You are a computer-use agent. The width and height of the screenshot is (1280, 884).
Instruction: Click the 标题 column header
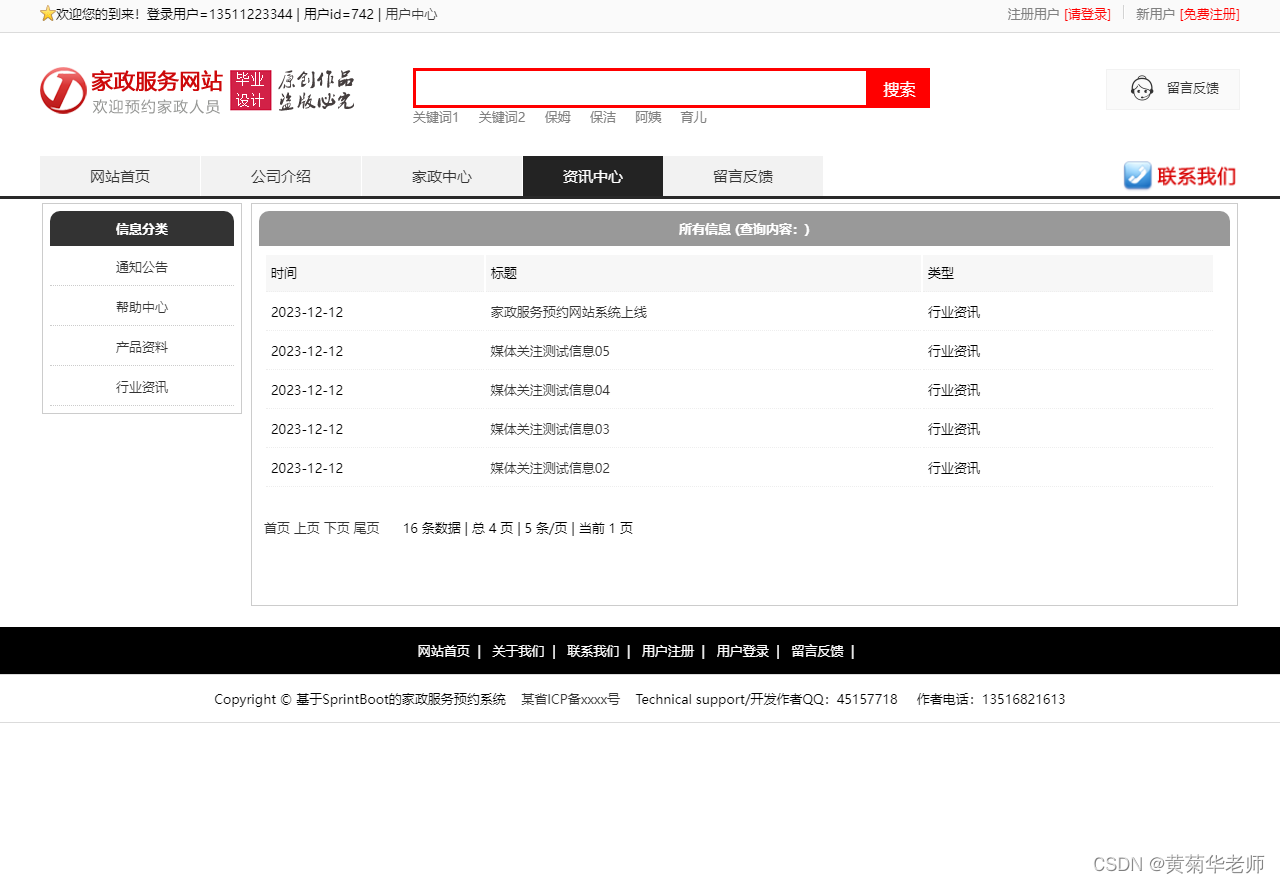703,273
